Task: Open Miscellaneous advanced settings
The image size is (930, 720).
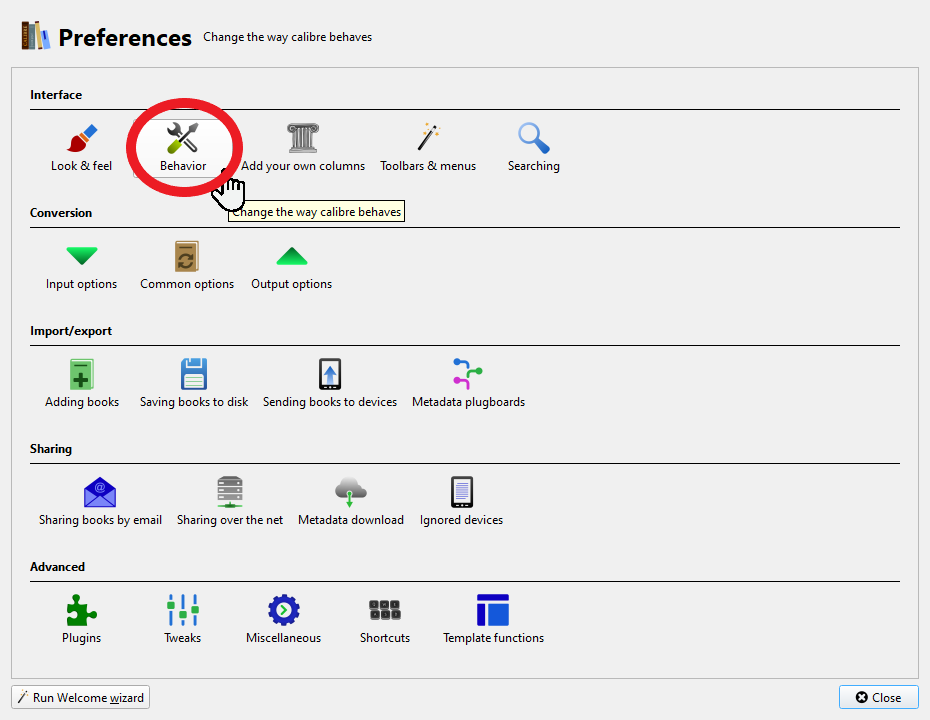Action: pos(283,620)
